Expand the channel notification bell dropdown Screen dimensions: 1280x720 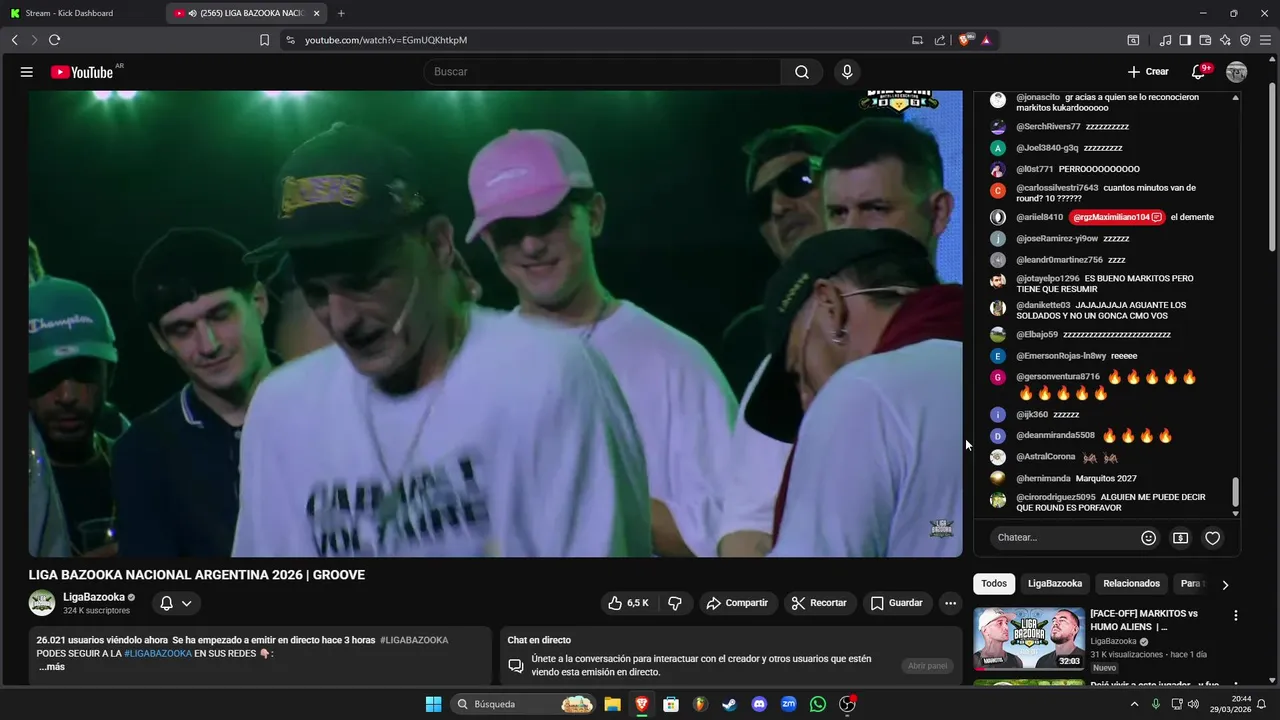176,603
